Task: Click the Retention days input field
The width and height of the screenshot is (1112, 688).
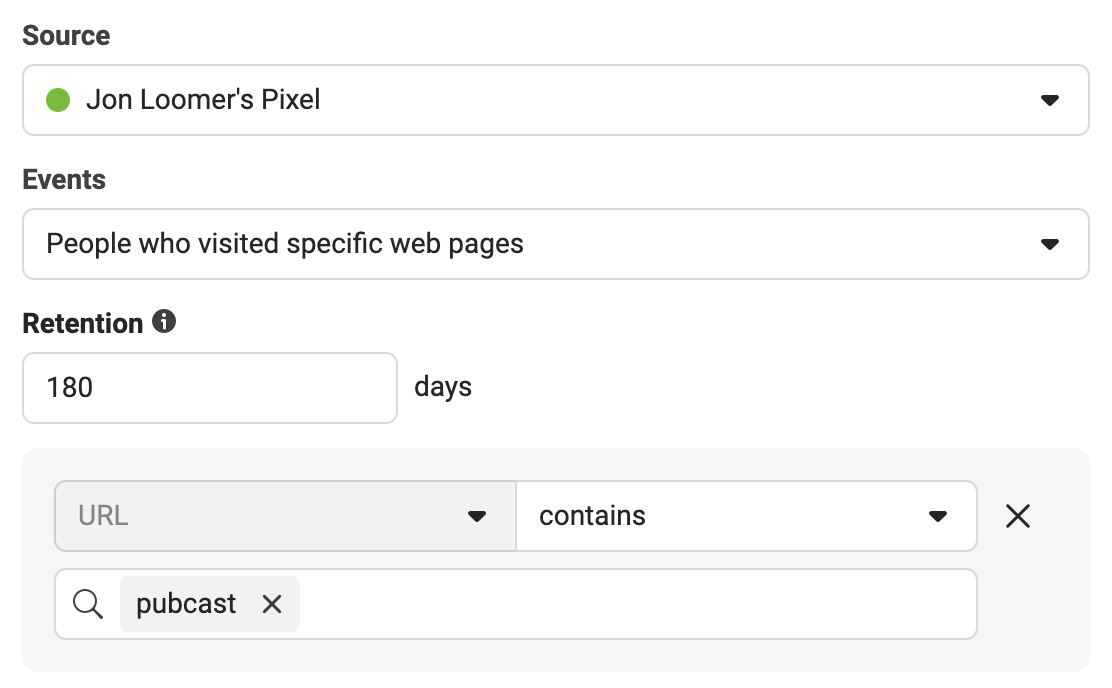Action: (210, 388)
